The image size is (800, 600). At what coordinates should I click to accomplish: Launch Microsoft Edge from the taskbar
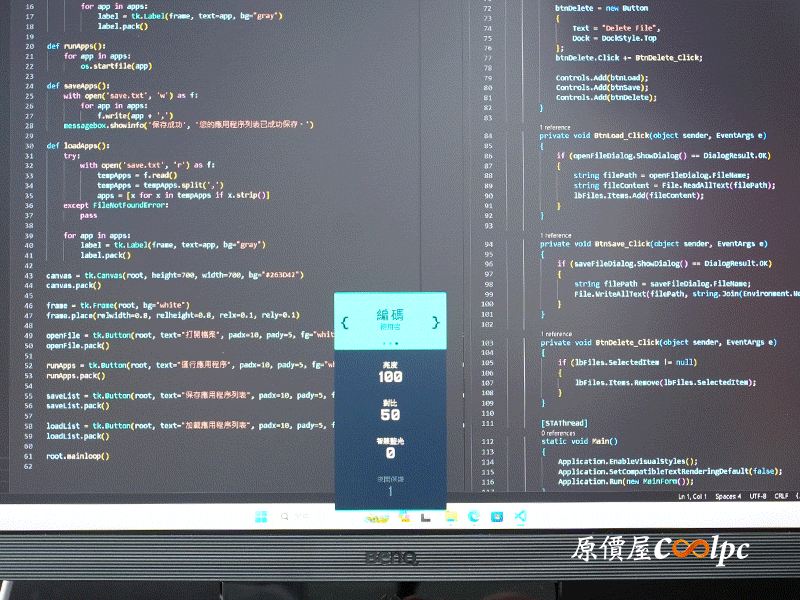473,516
